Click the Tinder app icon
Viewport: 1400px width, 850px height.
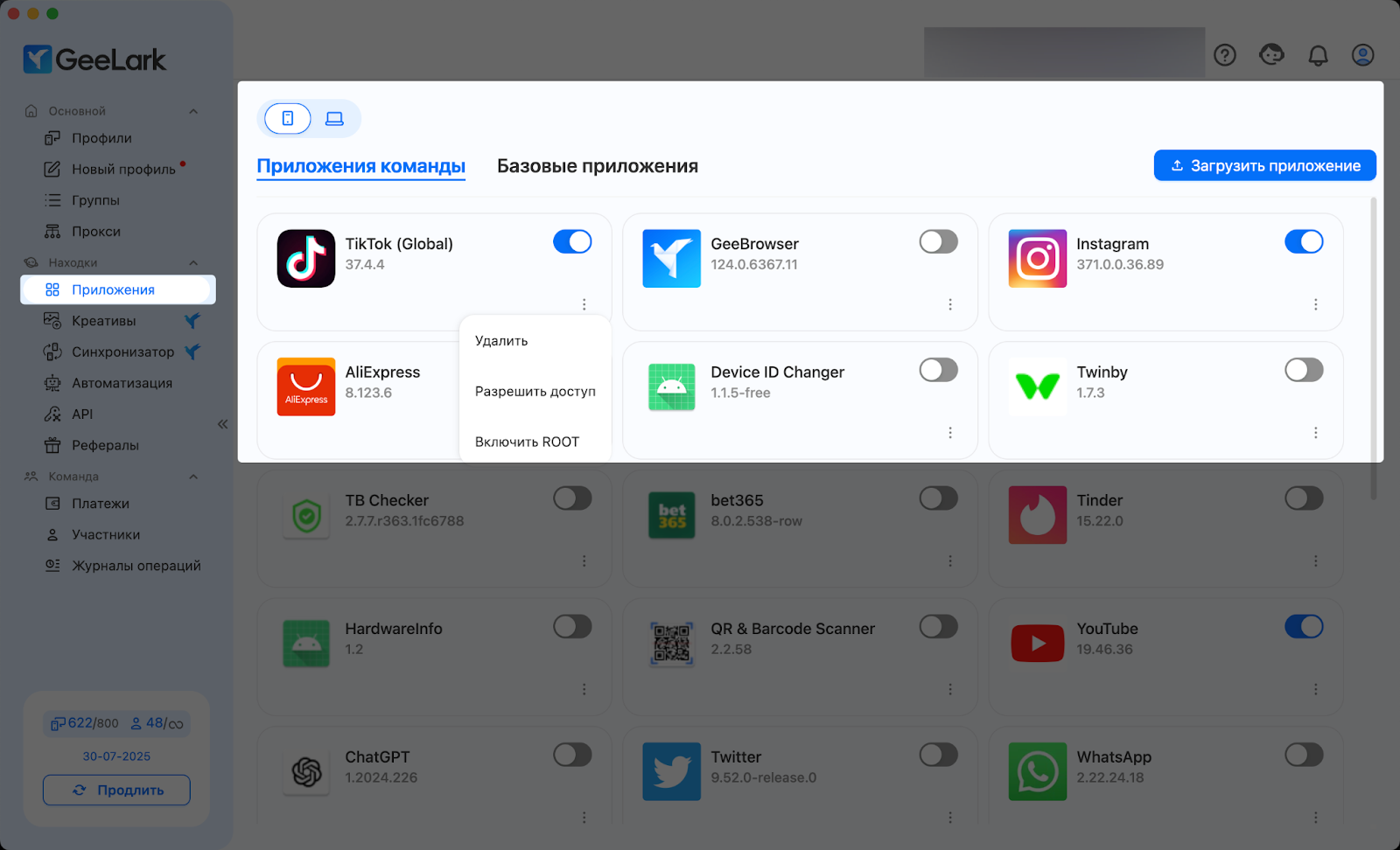(x=1038, y=515)
